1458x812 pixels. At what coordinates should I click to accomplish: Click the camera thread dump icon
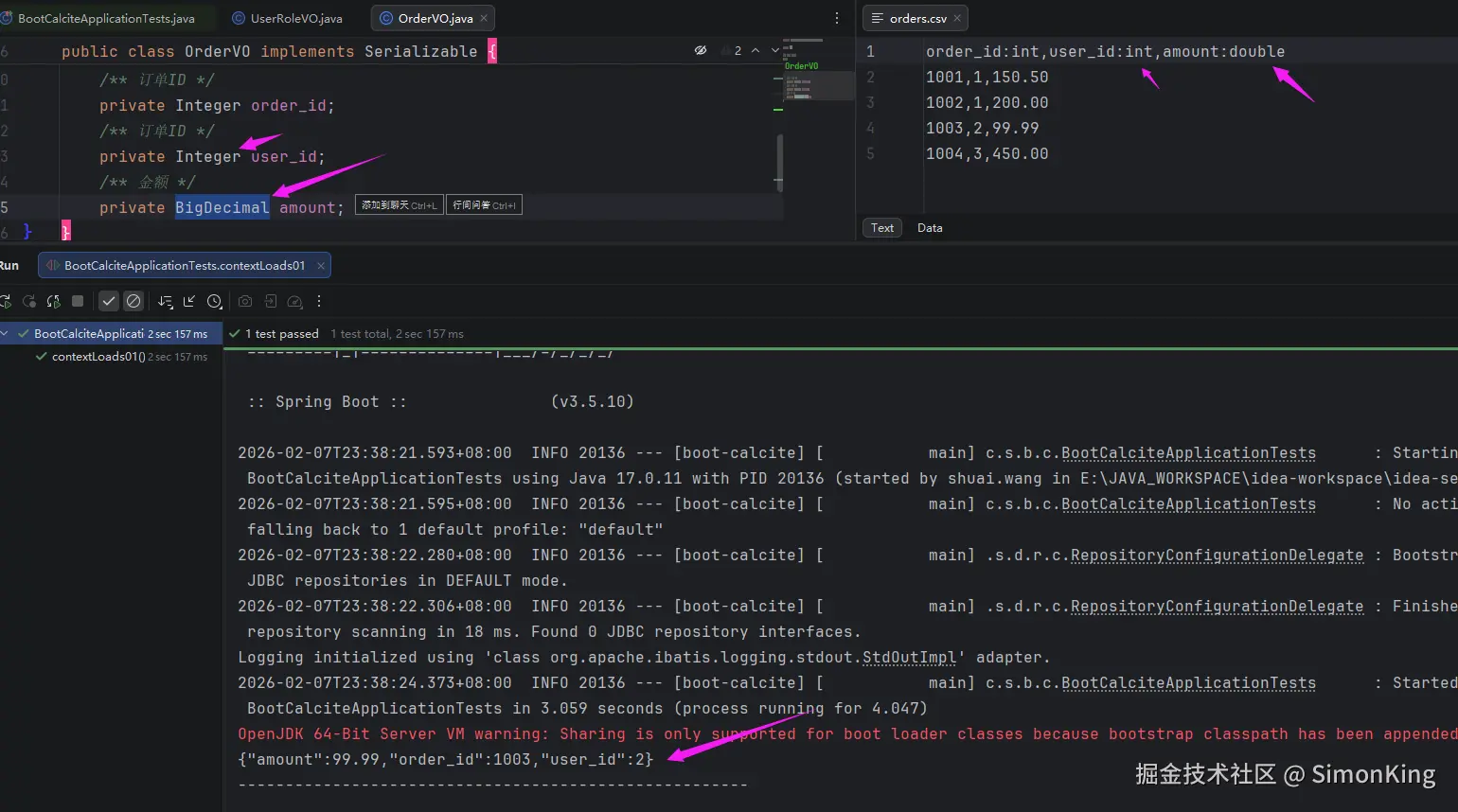point(245,301)
